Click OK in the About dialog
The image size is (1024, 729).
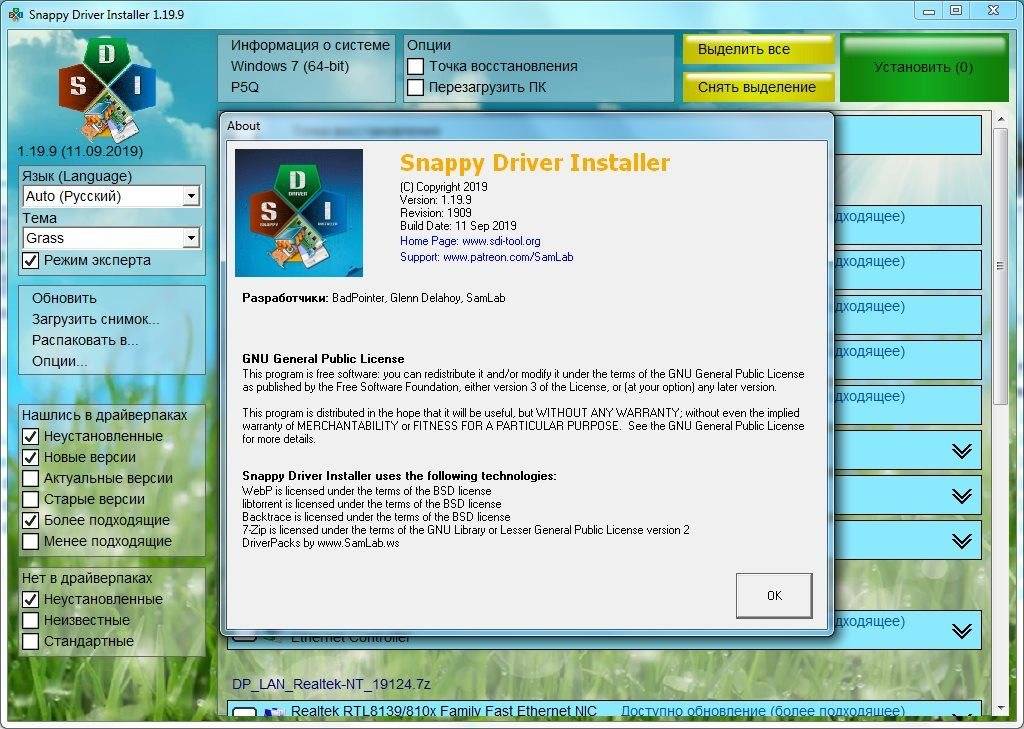pos(774,595)
